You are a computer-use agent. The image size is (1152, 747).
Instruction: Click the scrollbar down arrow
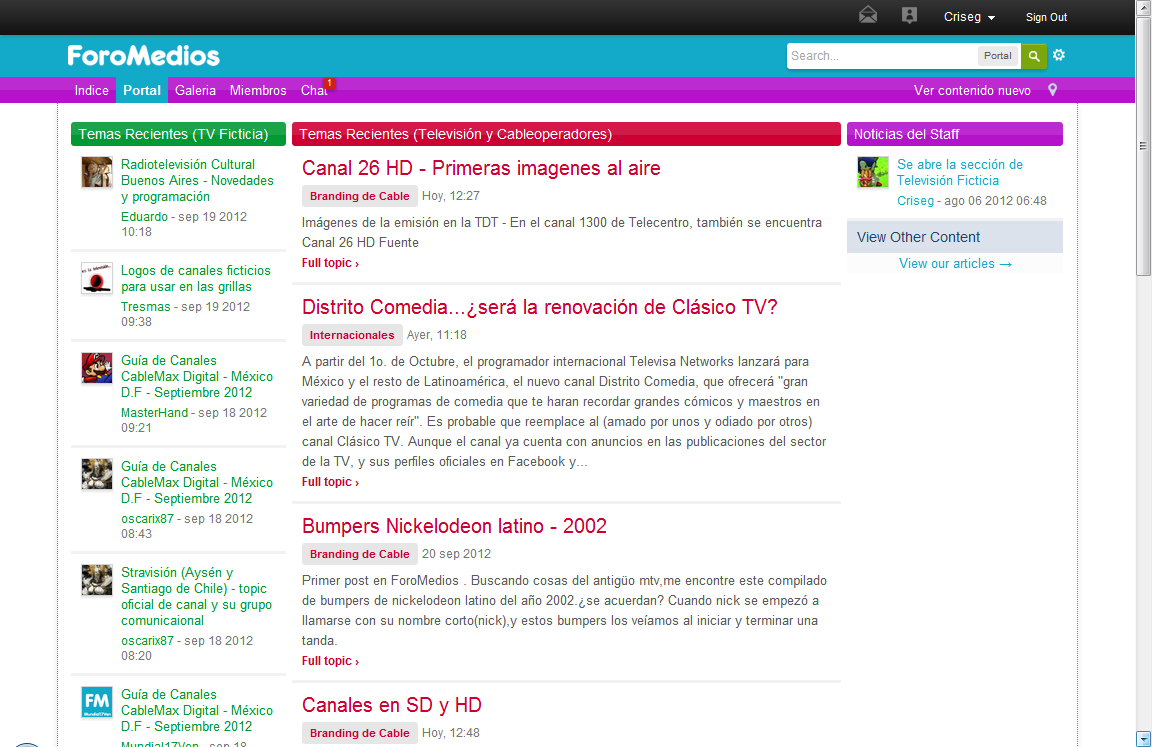pyautogui.click(x=1143, y=738)
